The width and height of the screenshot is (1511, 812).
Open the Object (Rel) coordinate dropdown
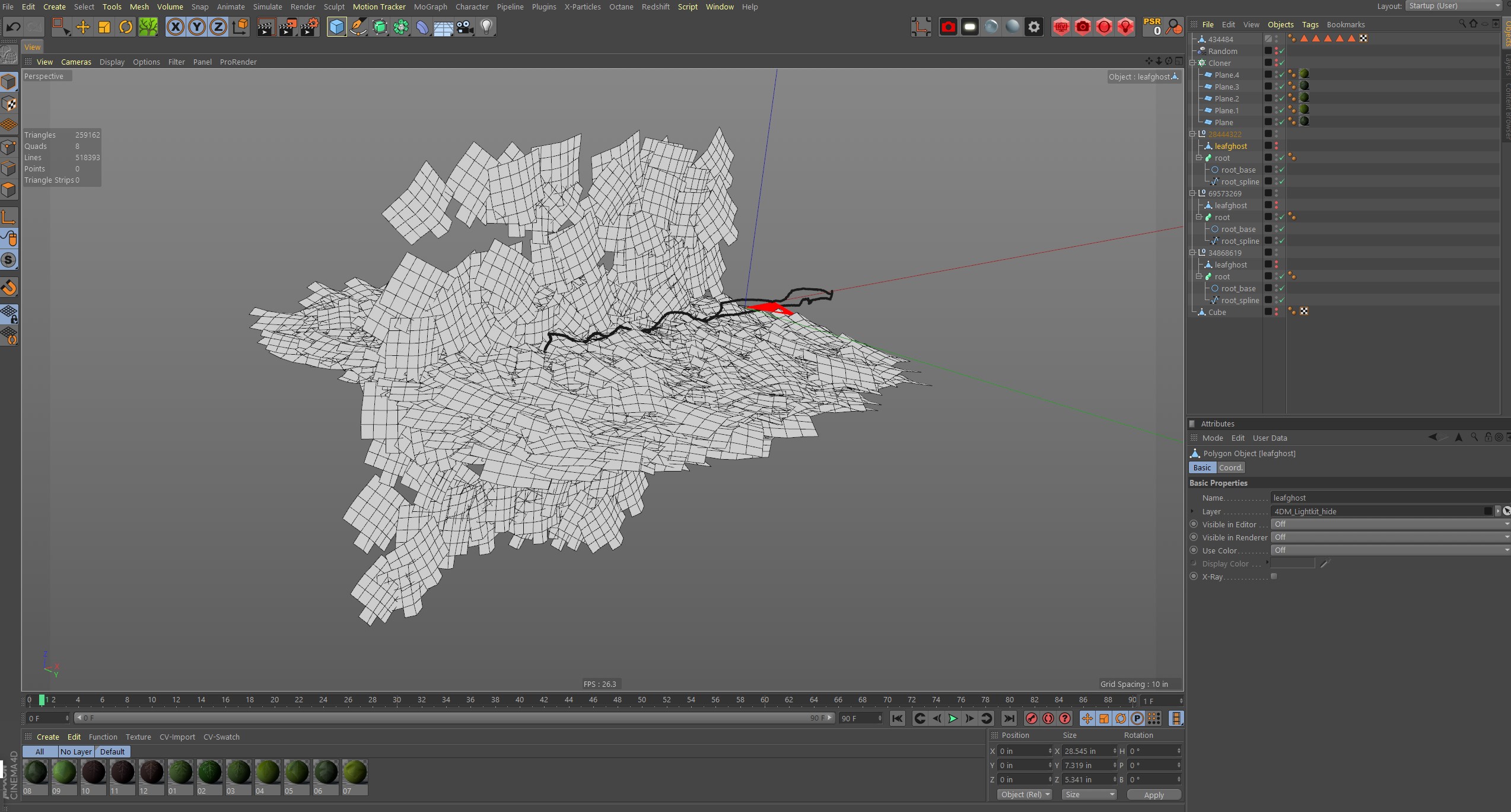point(1025,794)
